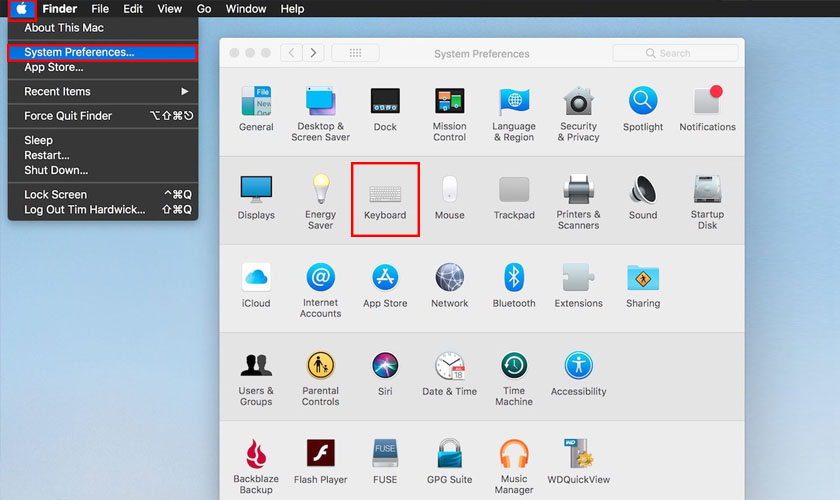This screenshot has width=840, height=500.
Task: Open the General preferences pane
Action: (256, 109)
